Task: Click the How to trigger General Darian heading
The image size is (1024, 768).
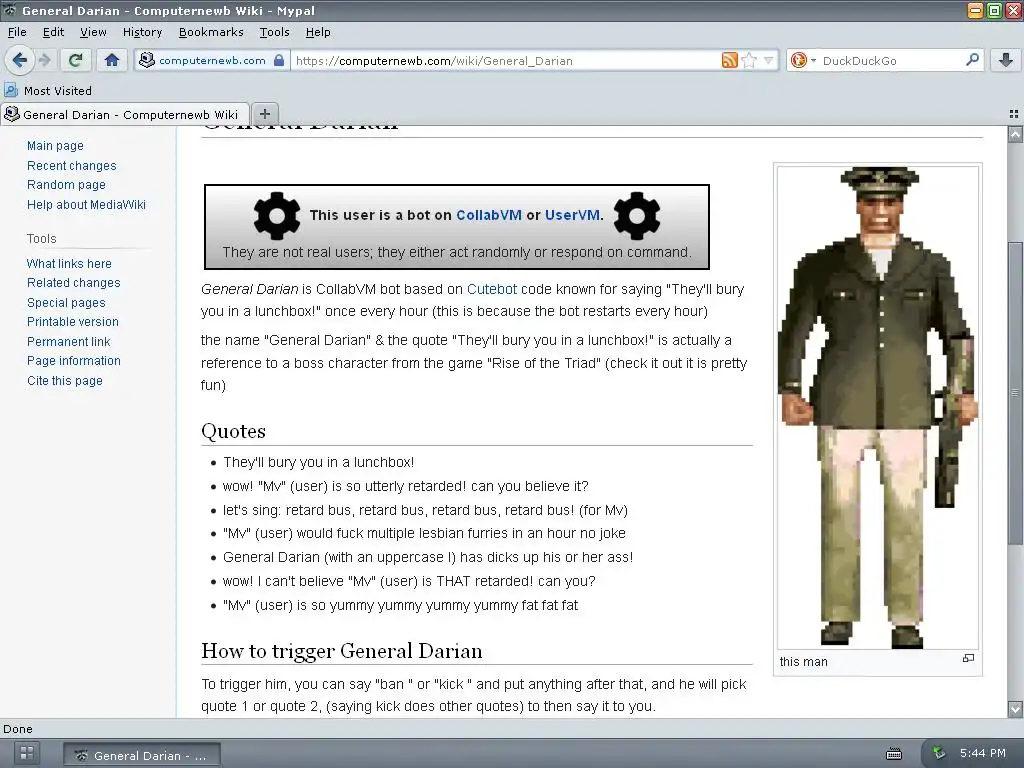Action: click(342, 651)
